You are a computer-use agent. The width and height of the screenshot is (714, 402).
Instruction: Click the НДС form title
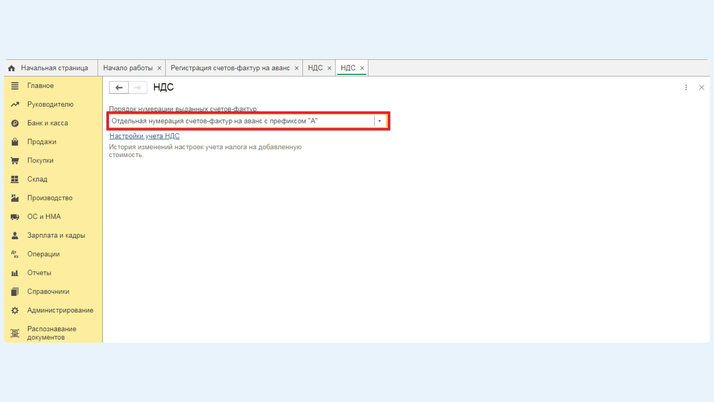[x=163, y=87]
